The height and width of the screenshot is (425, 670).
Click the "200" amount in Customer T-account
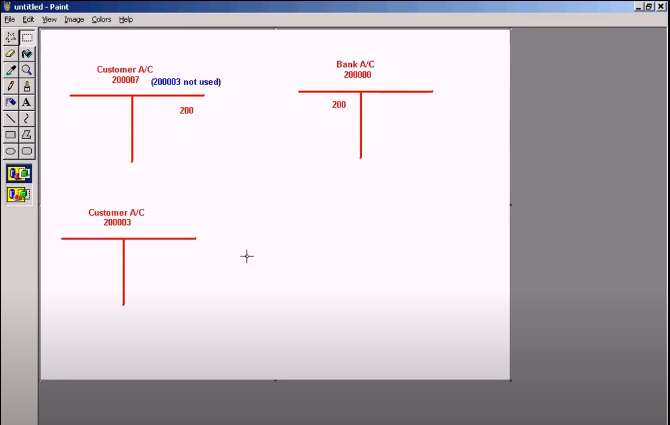(x=186, y=111)
